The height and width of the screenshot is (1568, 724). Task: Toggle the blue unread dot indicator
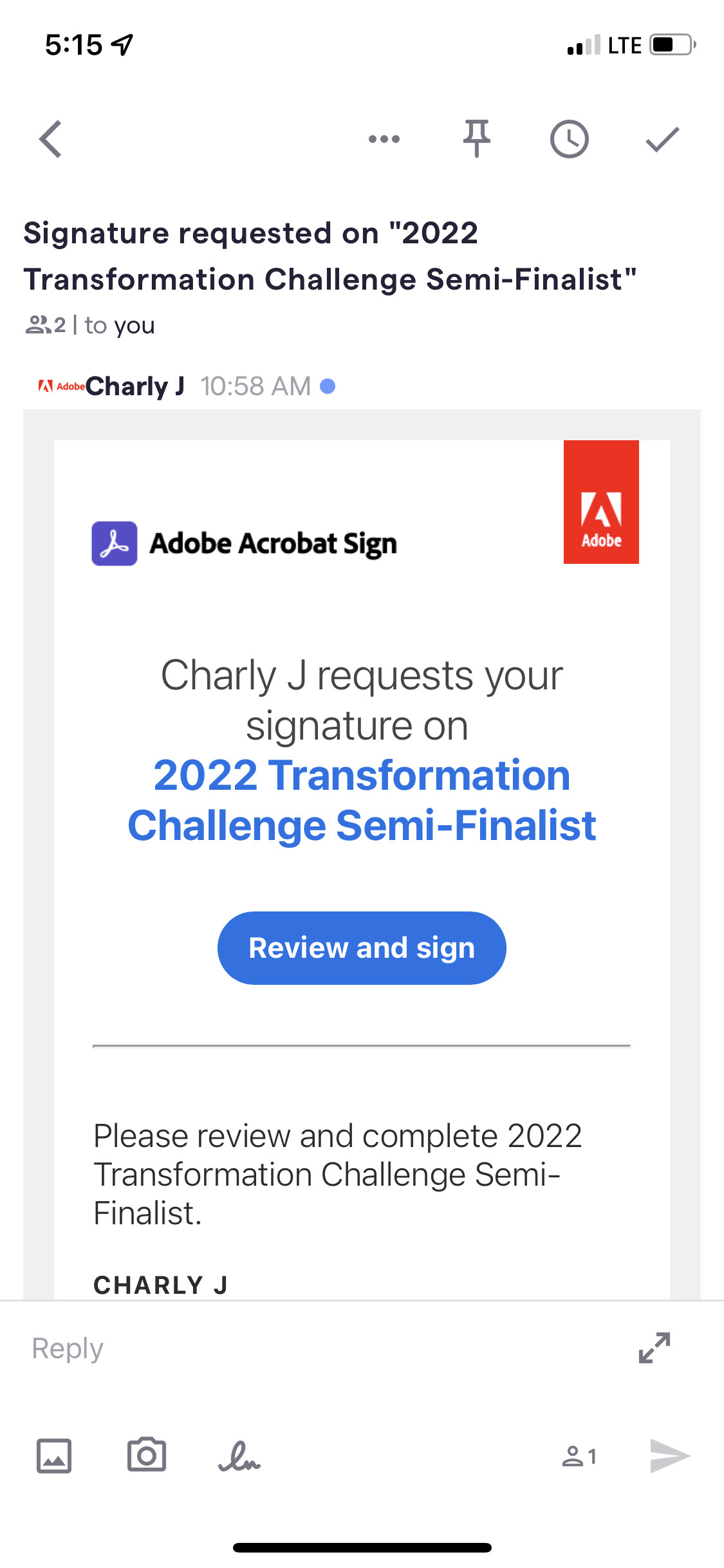[328, 386]
